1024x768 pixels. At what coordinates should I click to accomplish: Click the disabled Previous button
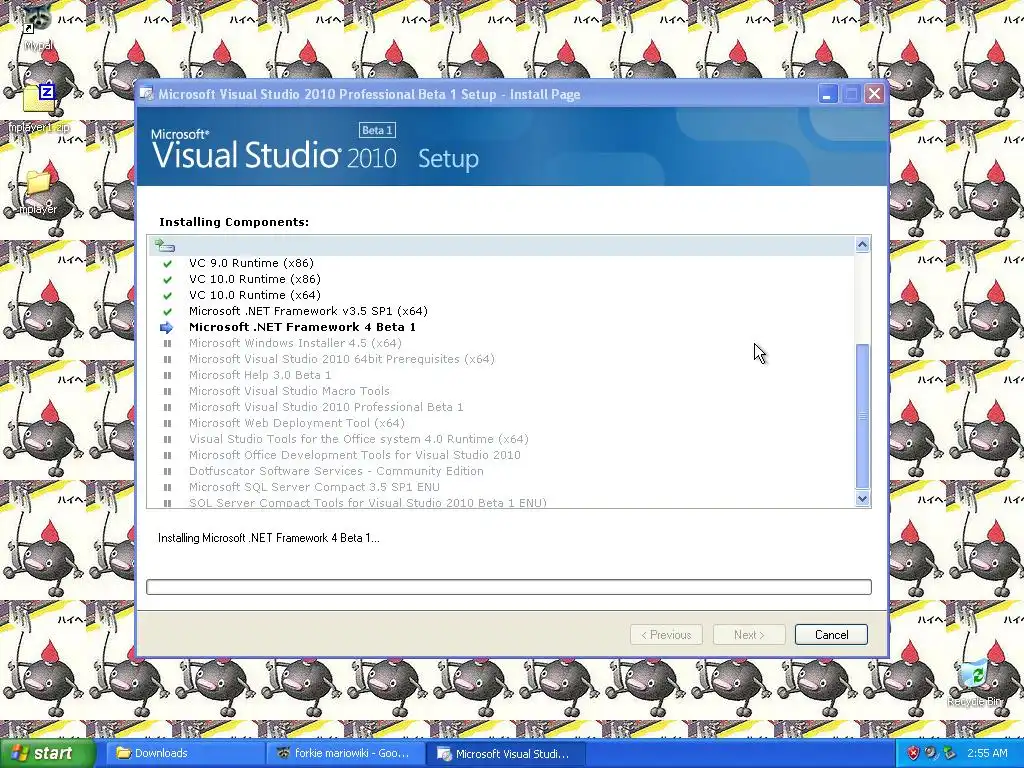click(666, 635)
